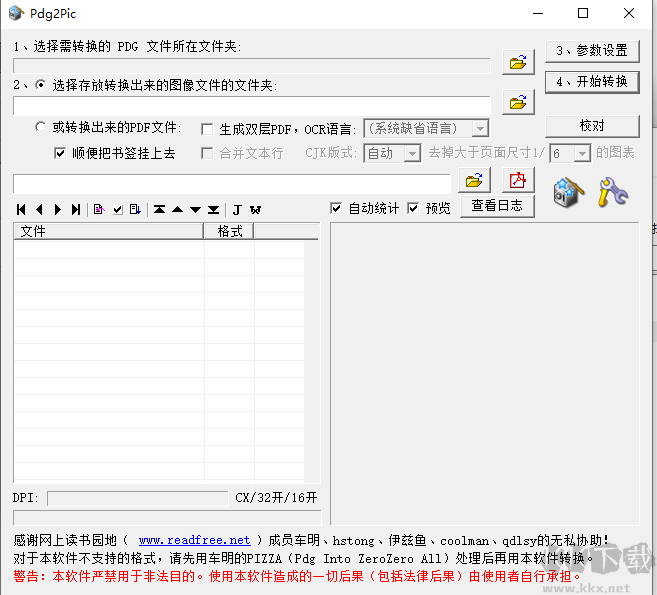This screenshot has width=657, height=595.
Task: Click the PDG source folder path field
Action: click(x=252, y=66)
